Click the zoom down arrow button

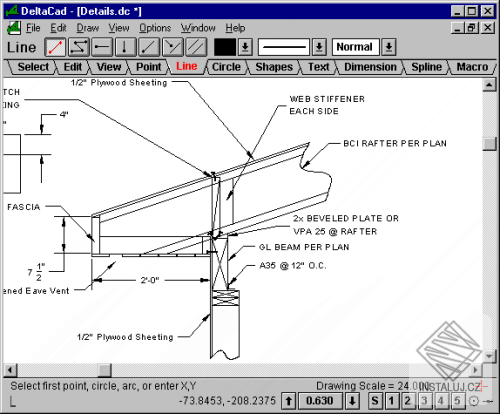(352, 401)
